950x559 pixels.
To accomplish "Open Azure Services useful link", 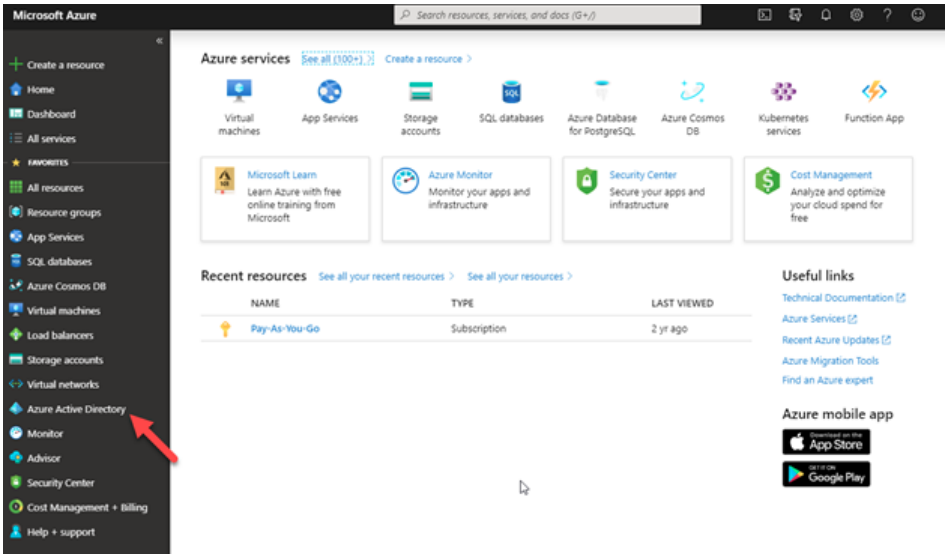I will point(819,319).
